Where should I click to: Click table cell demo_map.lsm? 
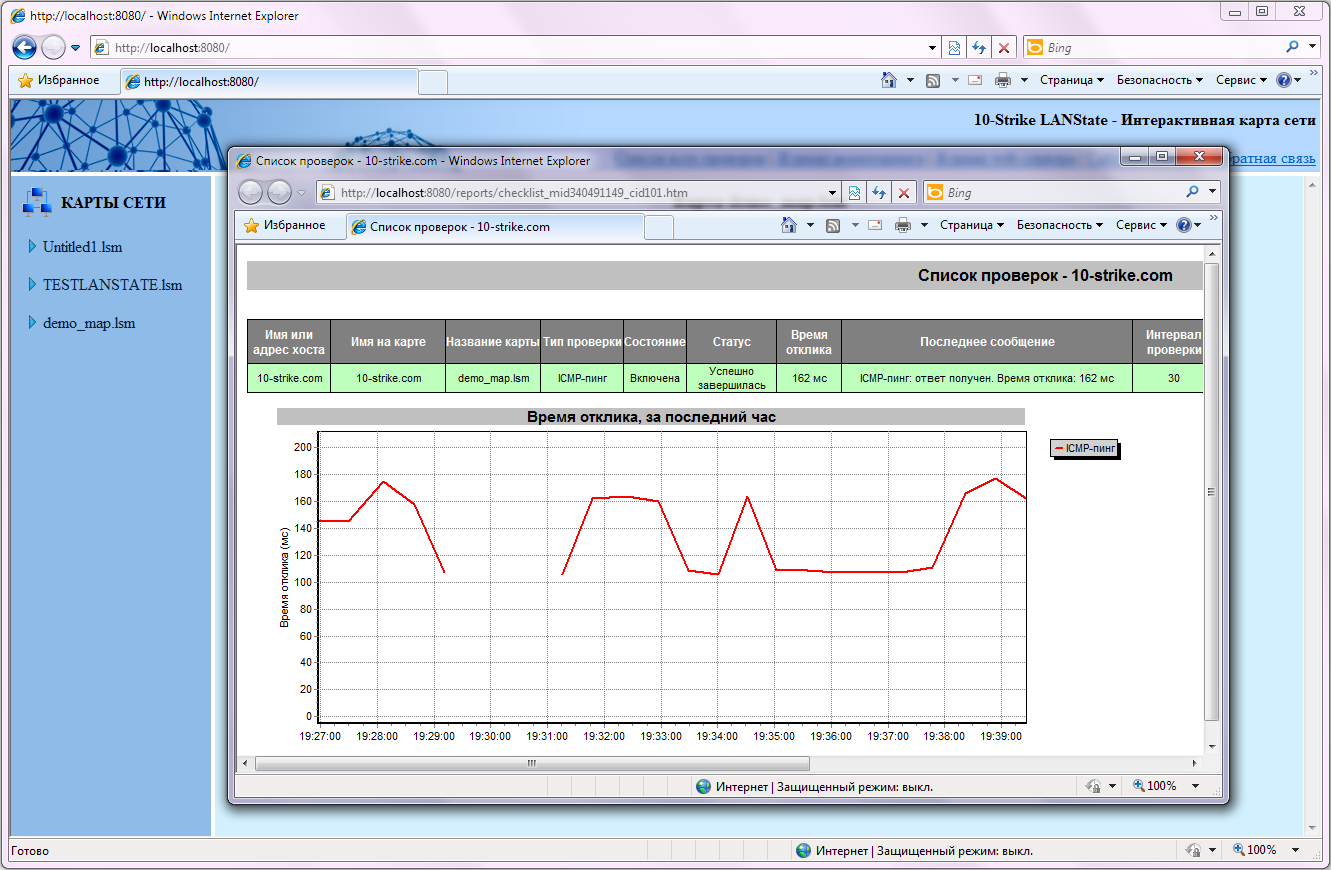pyautogui.click(x=494, y=378)
